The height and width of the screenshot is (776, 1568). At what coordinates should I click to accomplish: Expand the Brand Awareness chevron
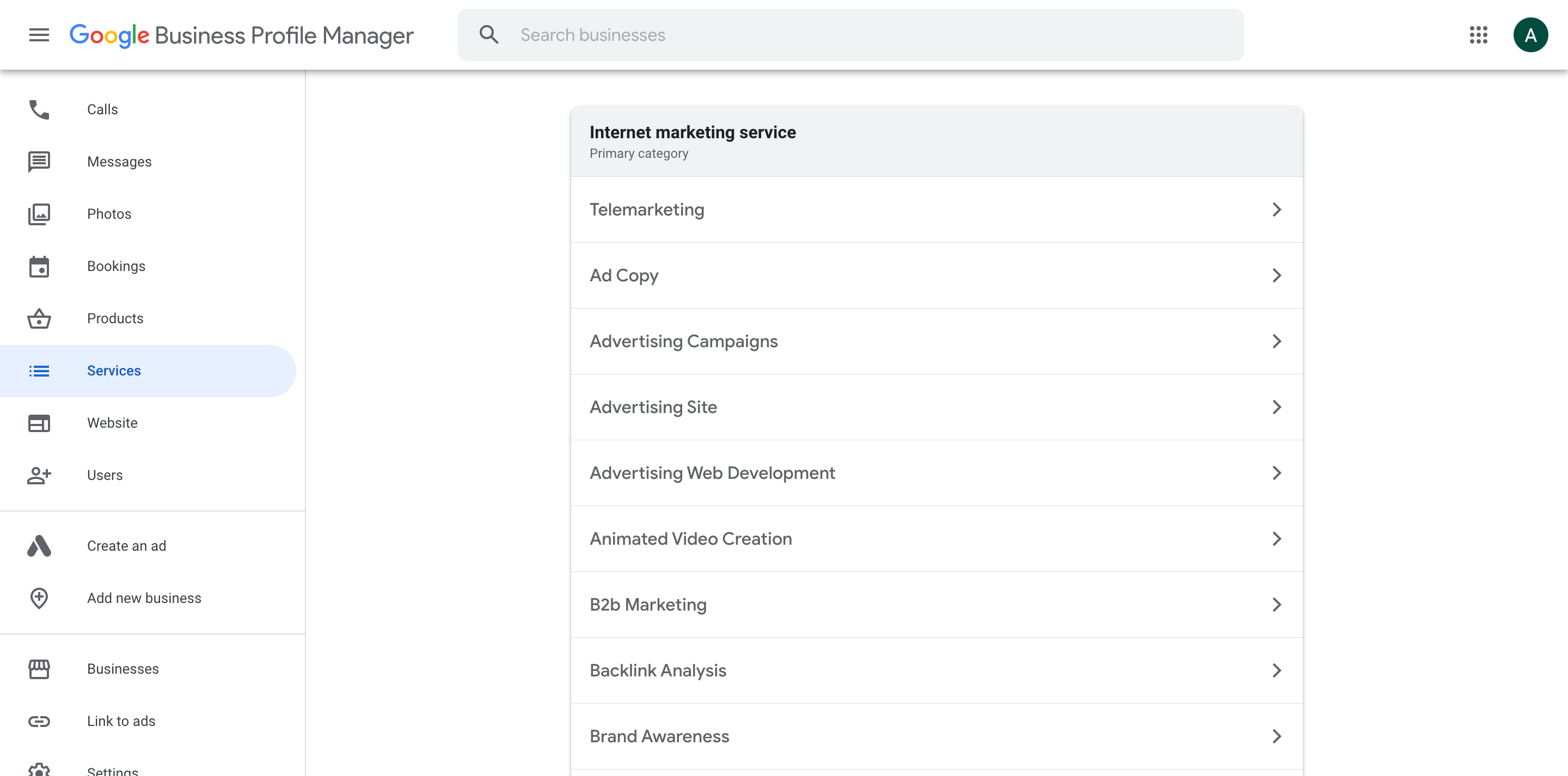(x=1276, y=736)
